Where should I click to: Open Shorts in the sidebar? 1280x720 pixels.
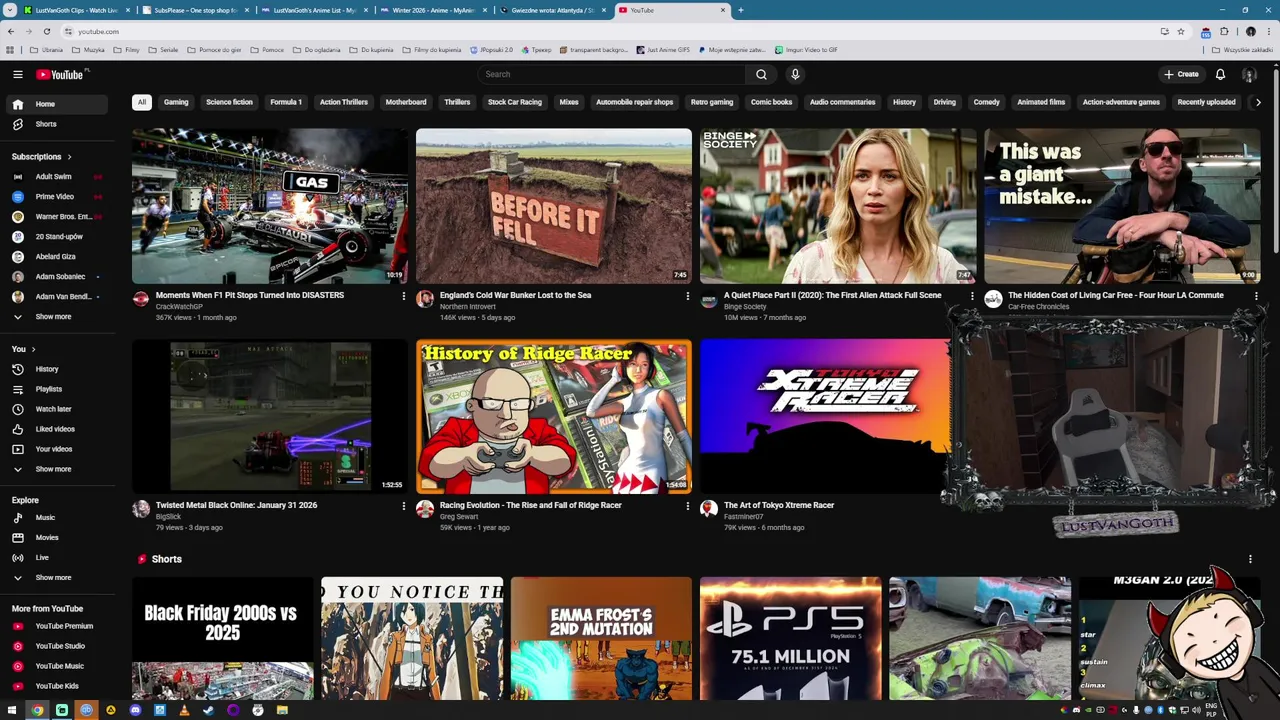pyautogui.click(x=59, y=124)
